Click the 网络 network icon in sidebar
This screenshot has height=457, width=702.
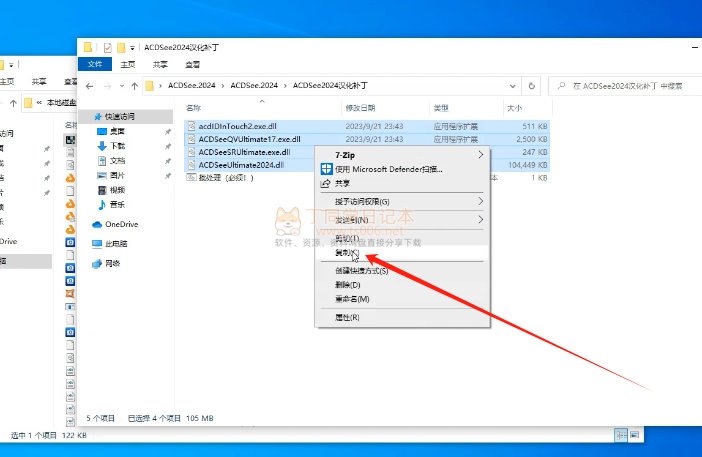pyautogui.click(x=97, y=264)
